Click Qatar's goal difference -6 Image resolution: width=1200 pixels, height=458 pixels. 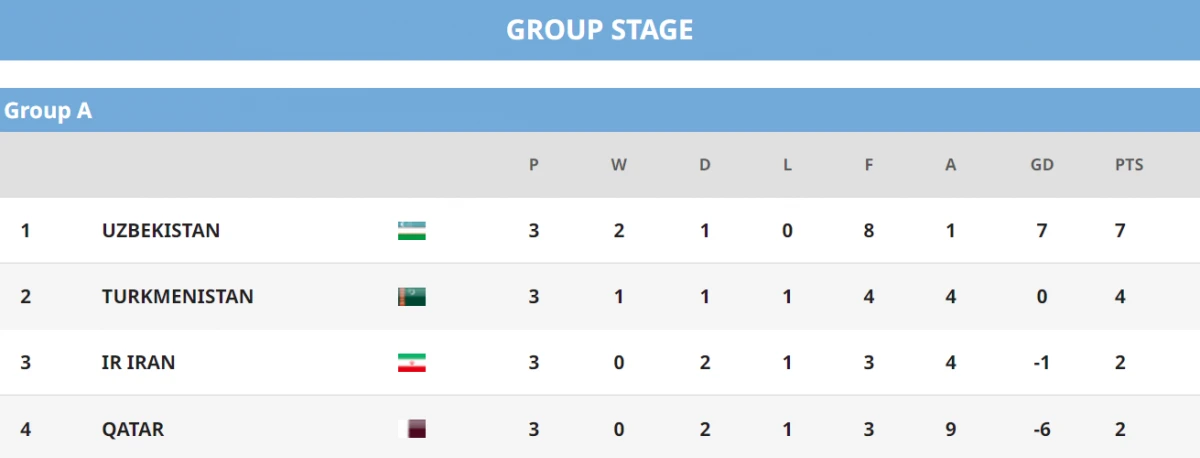click(1042, 429)
